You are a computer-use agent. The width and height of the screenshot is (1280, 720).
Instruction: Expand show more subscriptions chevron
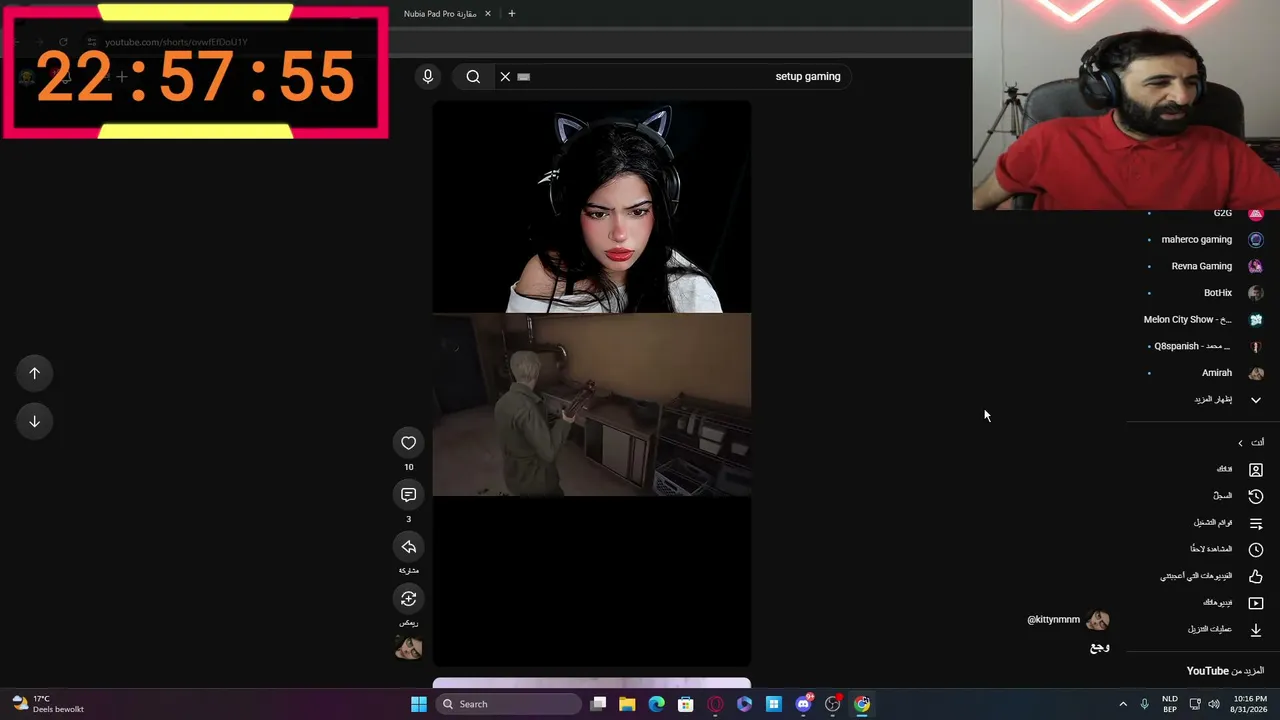(x=1256, y=400)
